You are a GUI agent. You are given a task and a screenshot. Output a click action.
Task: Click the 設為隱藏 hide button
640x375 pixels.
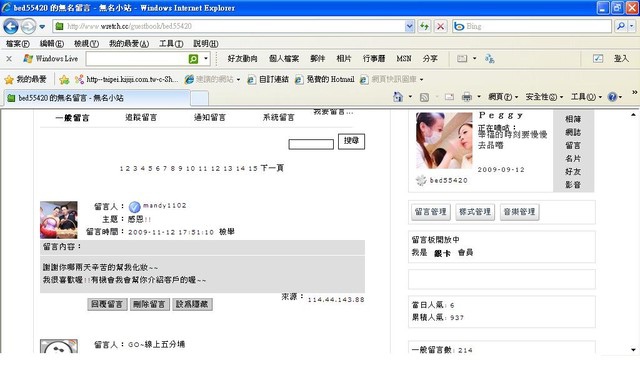192,304
